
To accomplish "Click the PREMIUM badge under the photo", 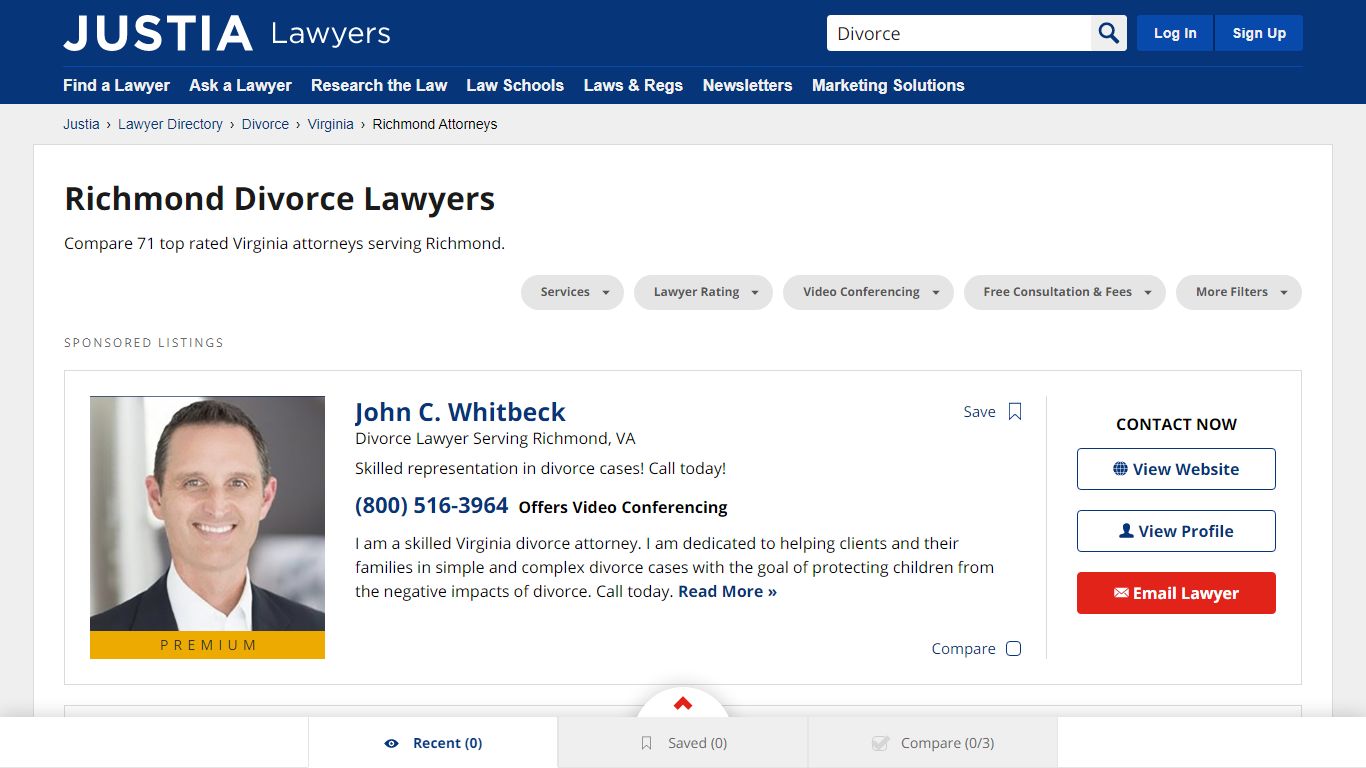I will point(207,645).
